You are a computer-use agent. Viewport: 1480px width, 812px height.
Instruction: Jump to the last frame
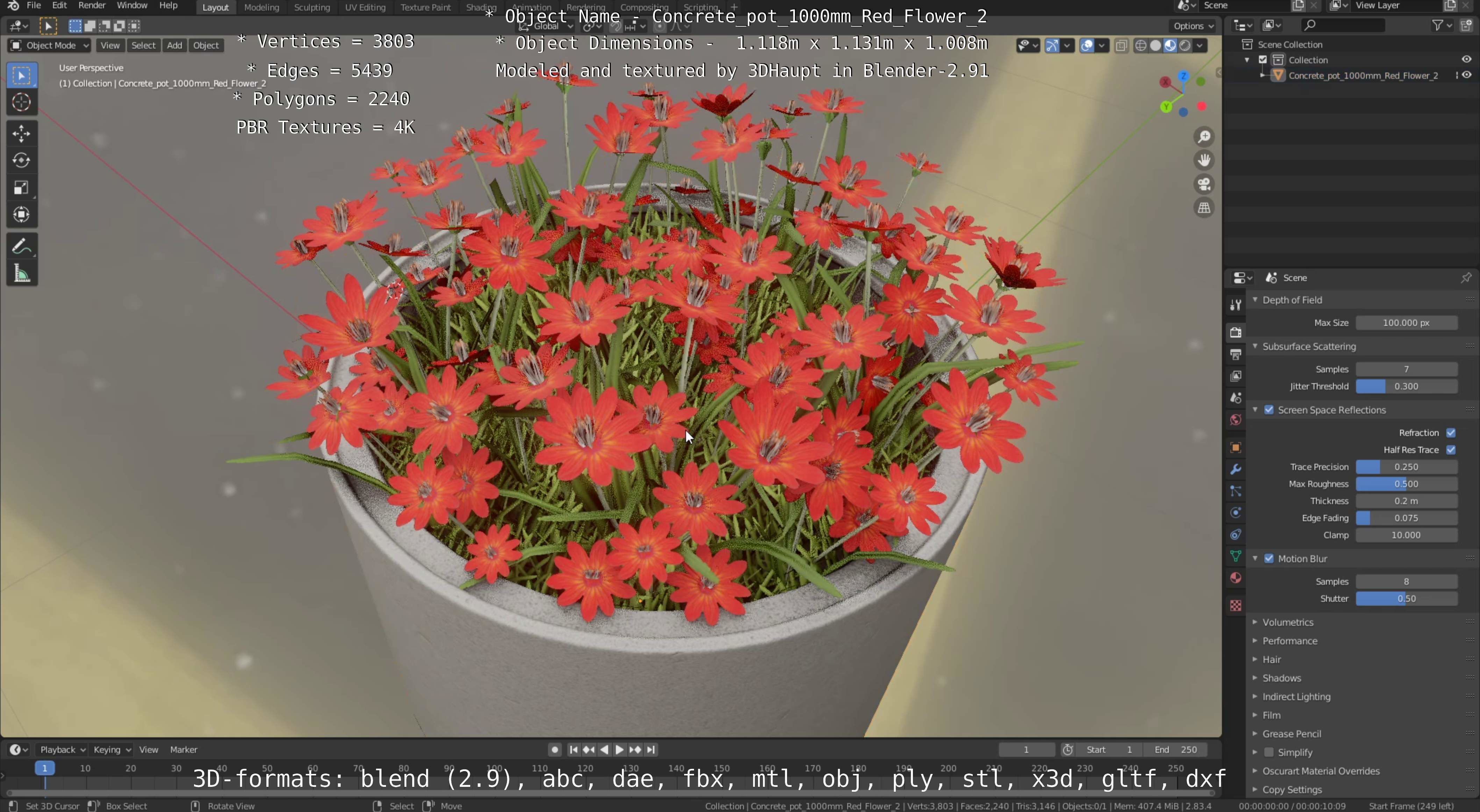click(x=651, y=749)
